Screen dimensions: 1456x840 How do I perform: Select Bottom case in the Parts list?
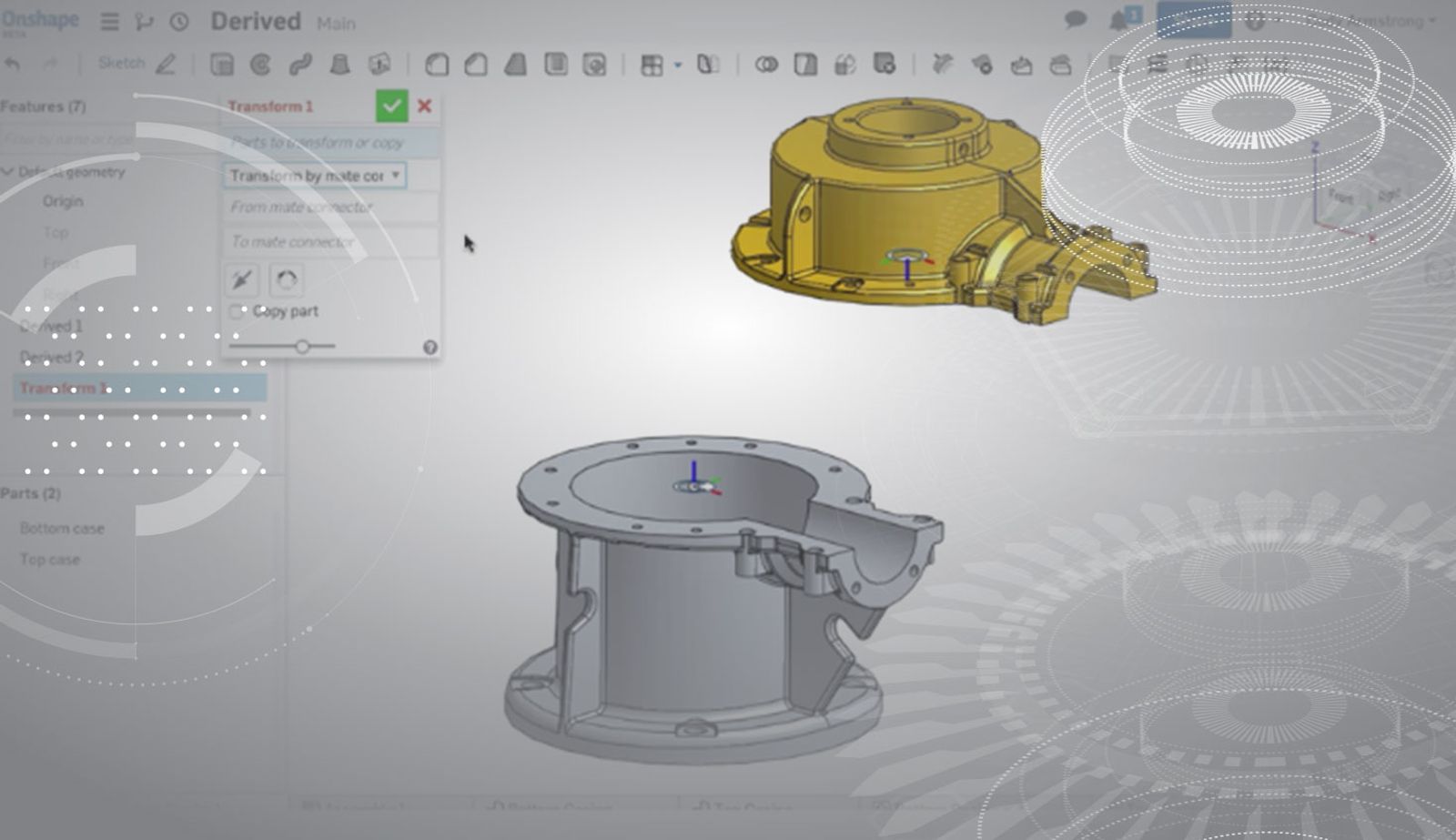tap(62, 528)
